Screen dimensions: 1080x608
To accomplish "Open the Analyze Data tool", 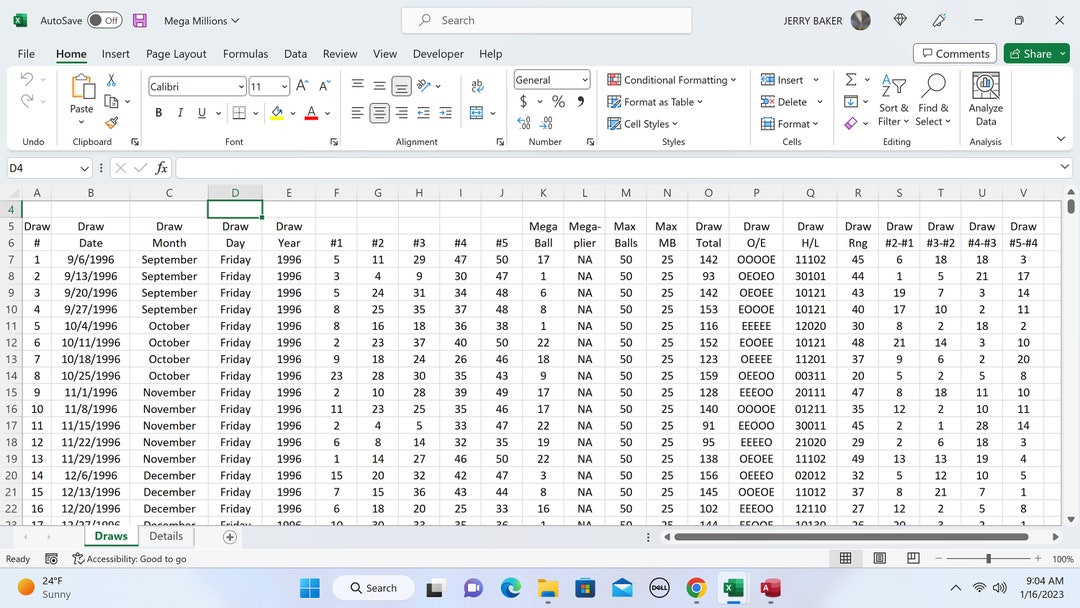I will [986, 100].
